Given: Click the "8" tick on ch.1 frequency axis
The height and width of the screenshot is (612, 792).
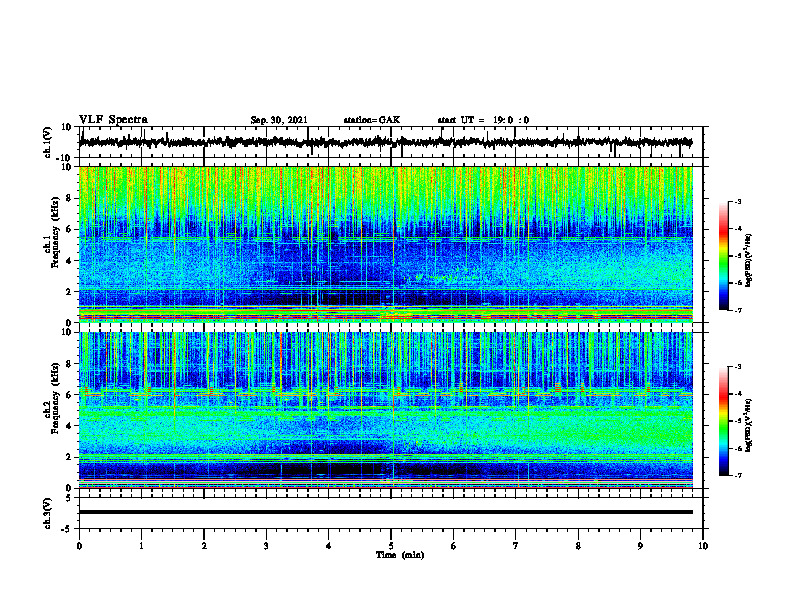Looking at the screenshot, I should pyautogui.click(x=69, y=198).
